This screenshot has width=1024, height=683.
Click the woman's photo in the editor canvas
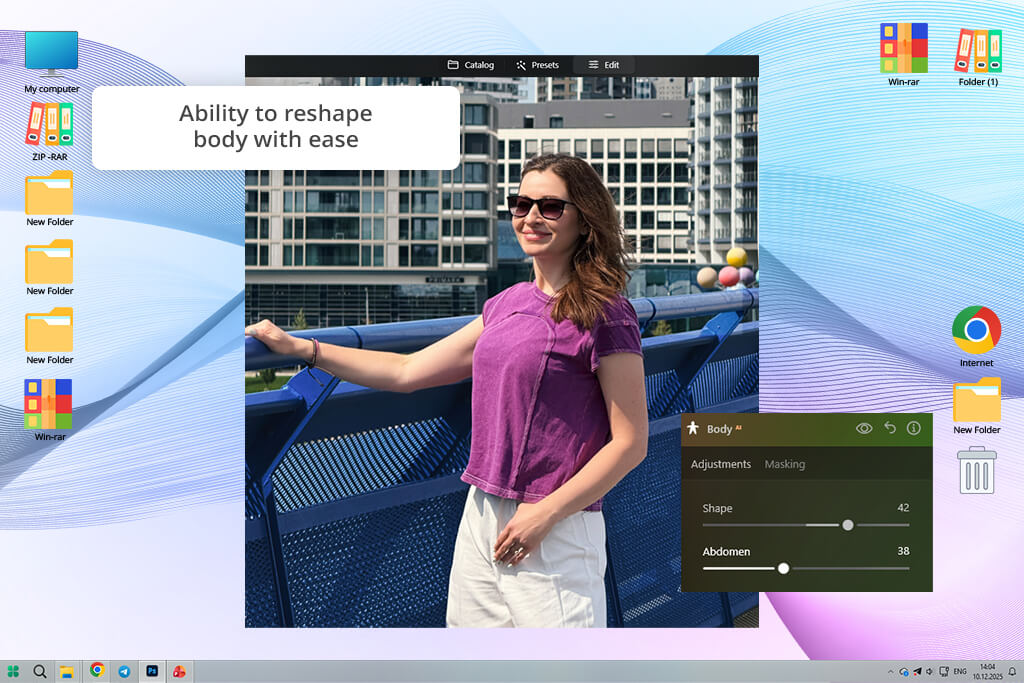[x=502, y=353]
